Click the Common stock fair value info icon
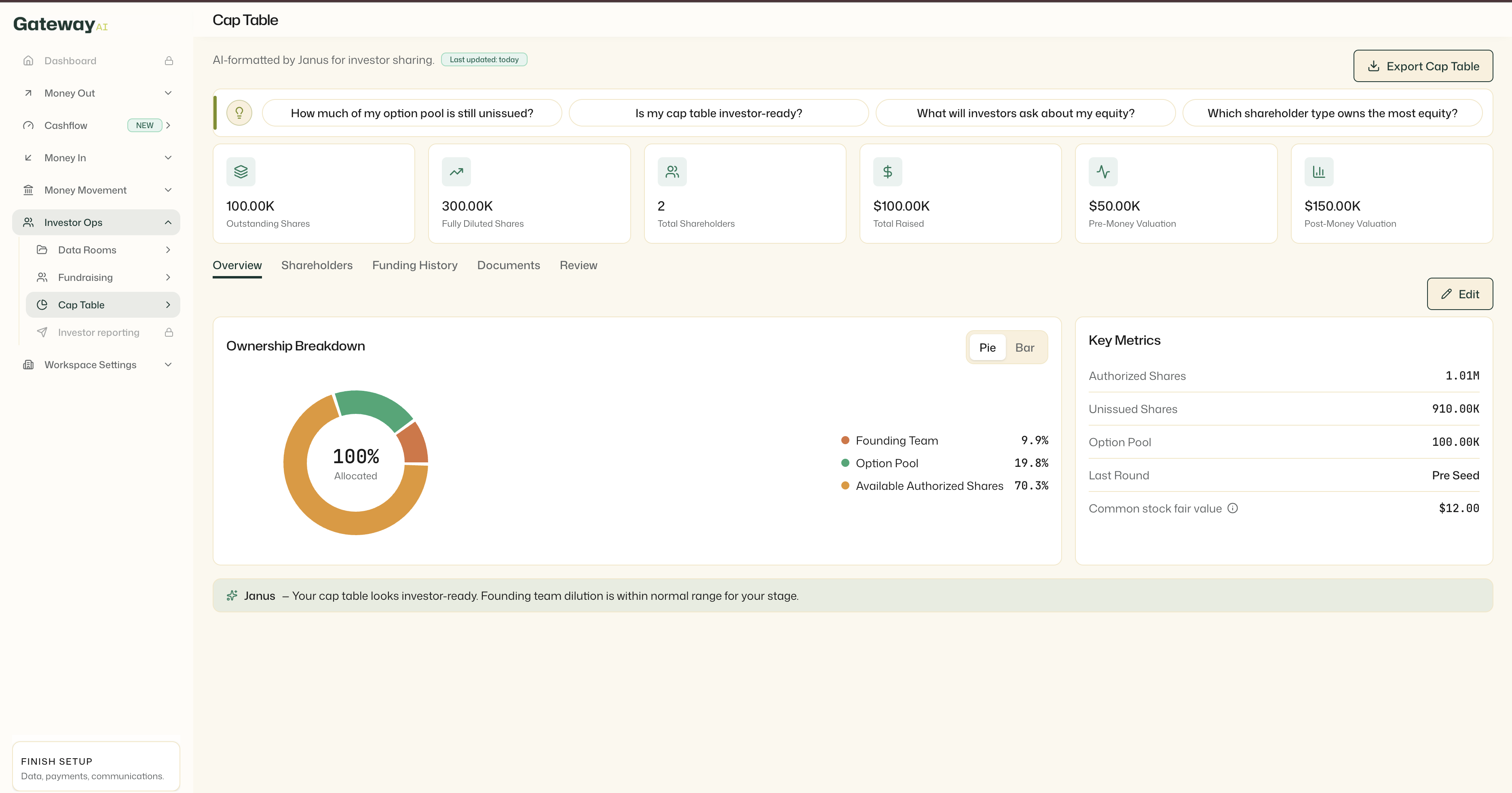1512x793 pixels. (1233, 508)
